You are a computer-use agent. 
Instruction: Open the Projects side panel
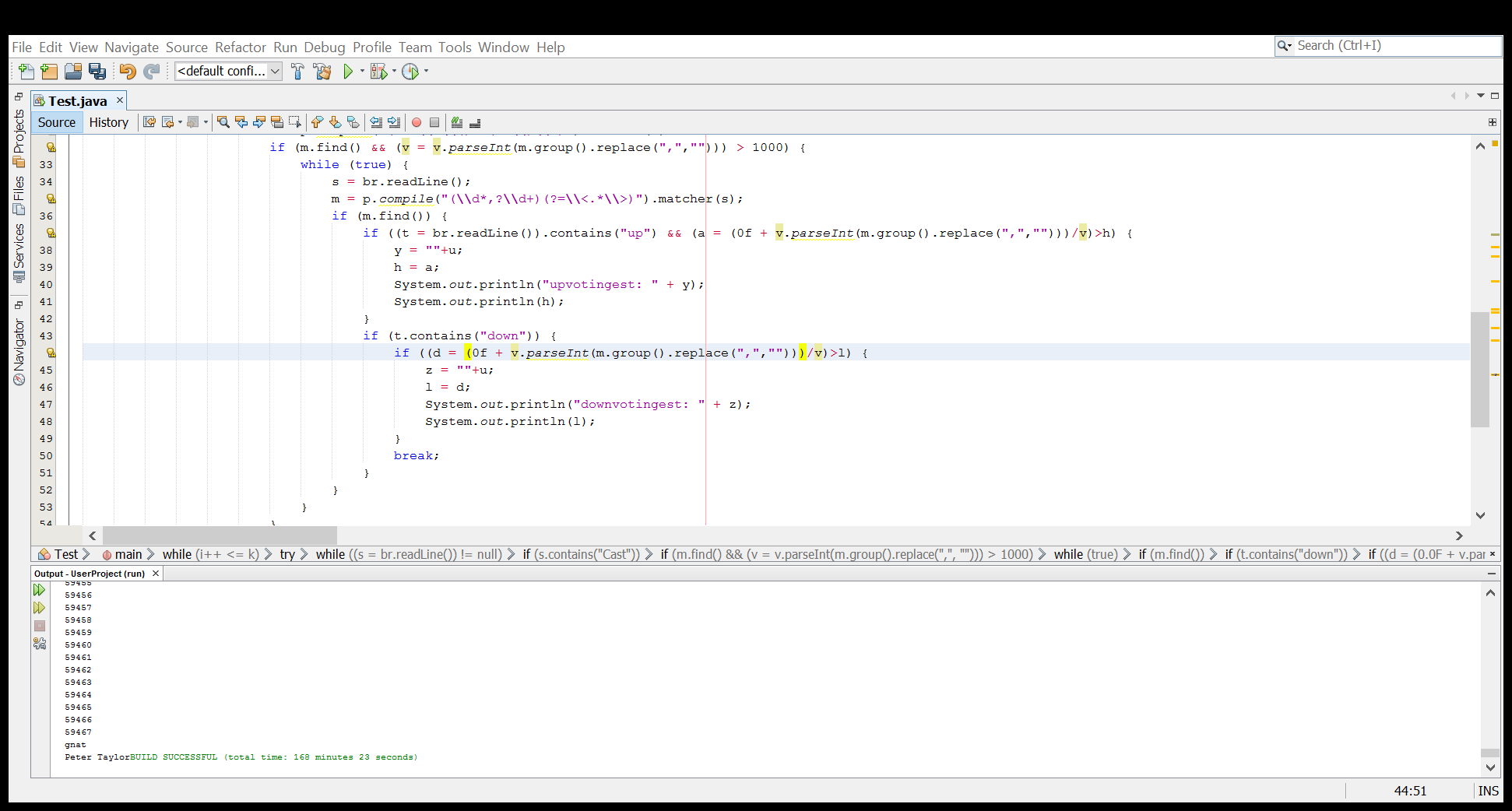19,137
